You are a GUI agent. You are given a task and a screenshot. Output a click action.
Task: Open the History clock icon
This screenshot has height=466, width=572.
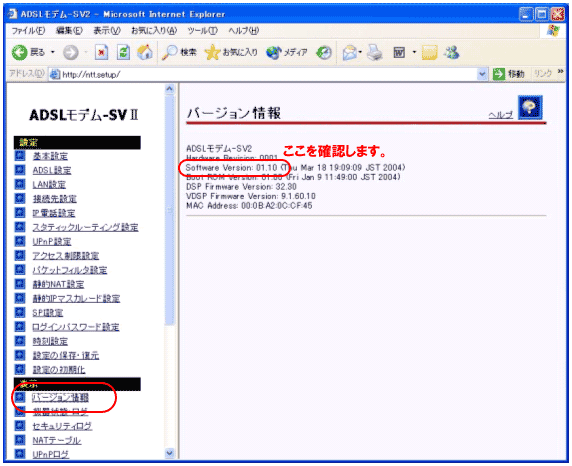coord(324,53)
